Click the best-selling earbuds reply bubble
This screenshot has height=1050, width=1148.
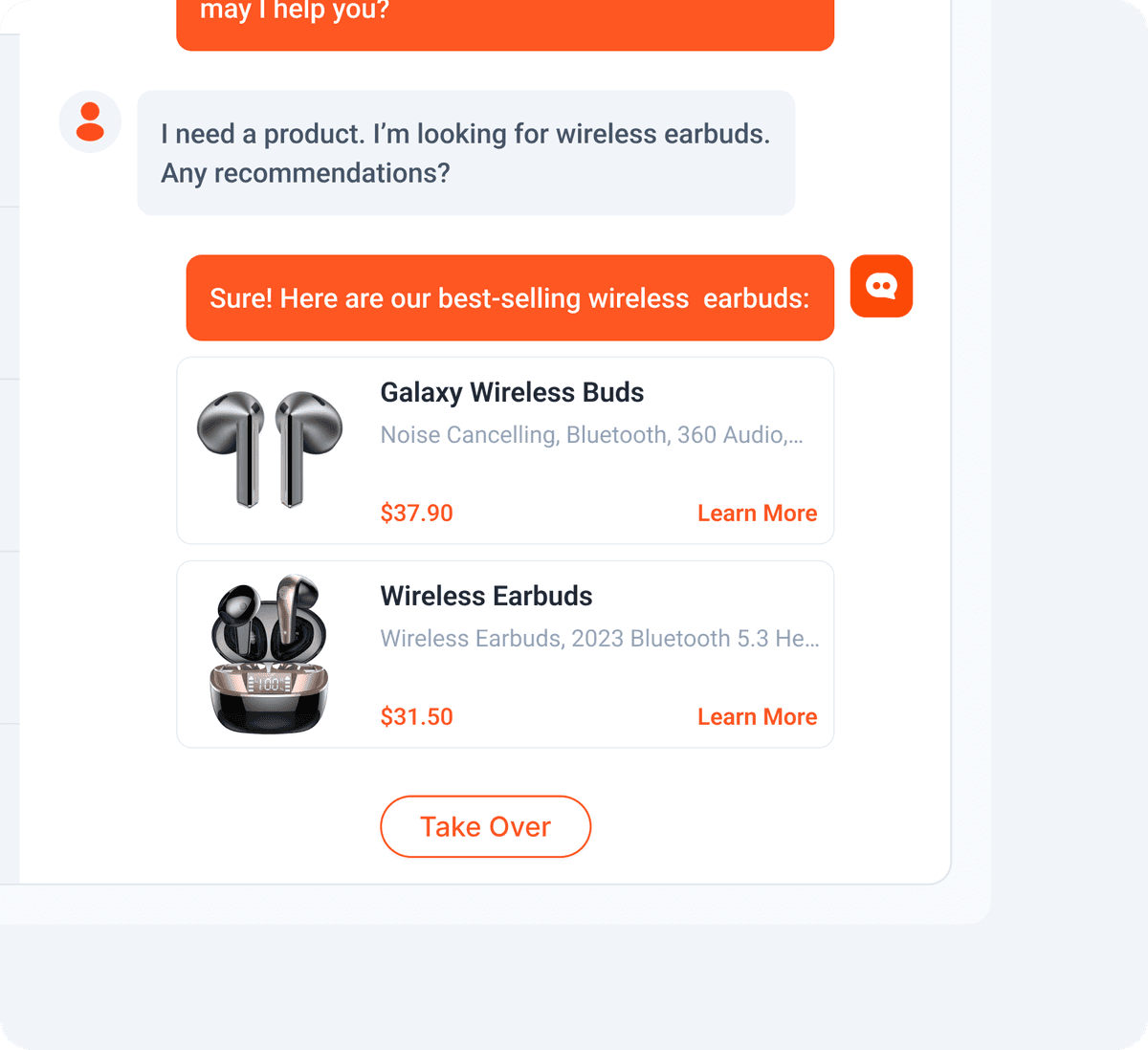(509, 297)
